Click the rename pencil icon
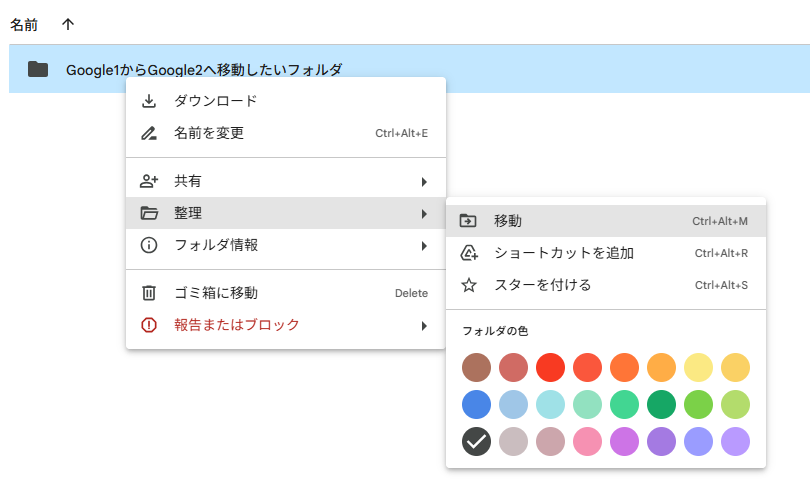 [149, 133]
